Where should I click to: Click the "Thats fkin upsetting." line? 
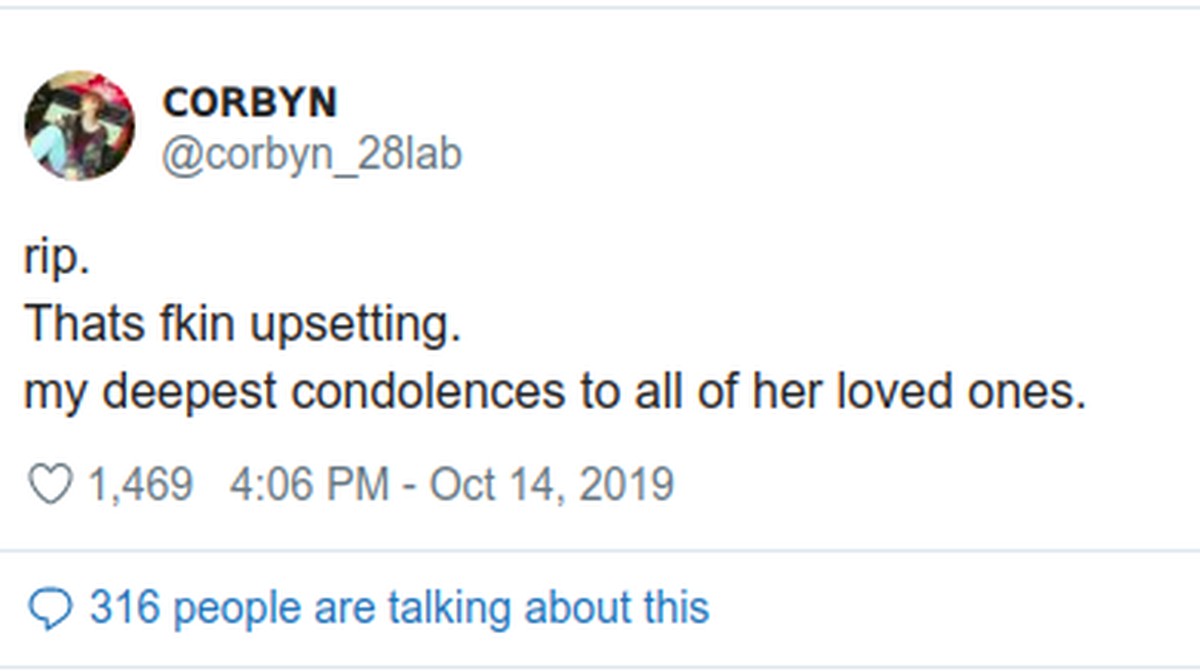point(241,325)
